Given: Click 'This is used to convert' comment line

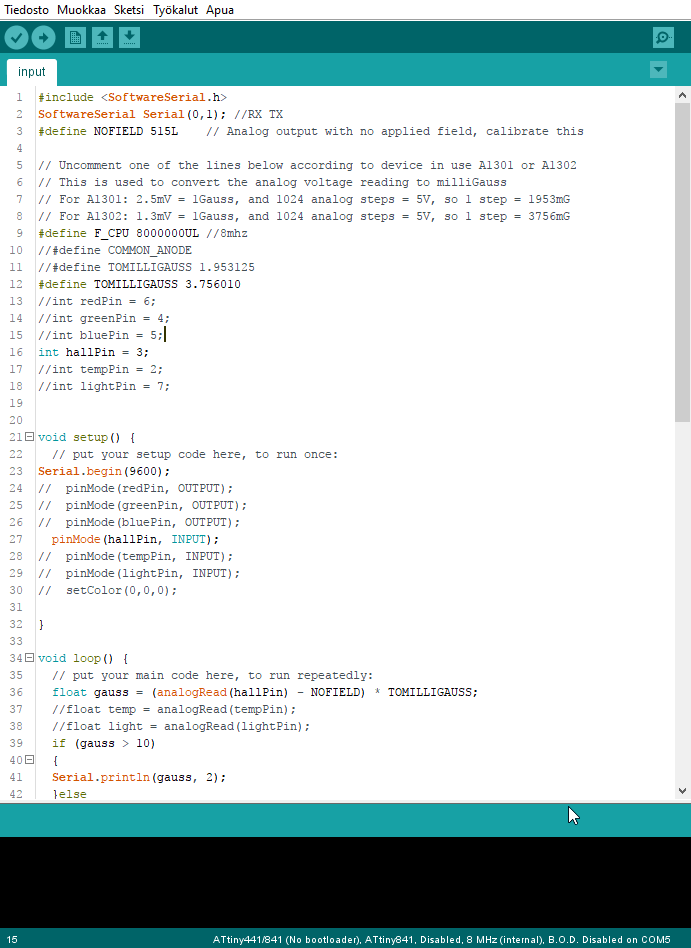Looking at the screenshot, I should (x=273, y=182).
